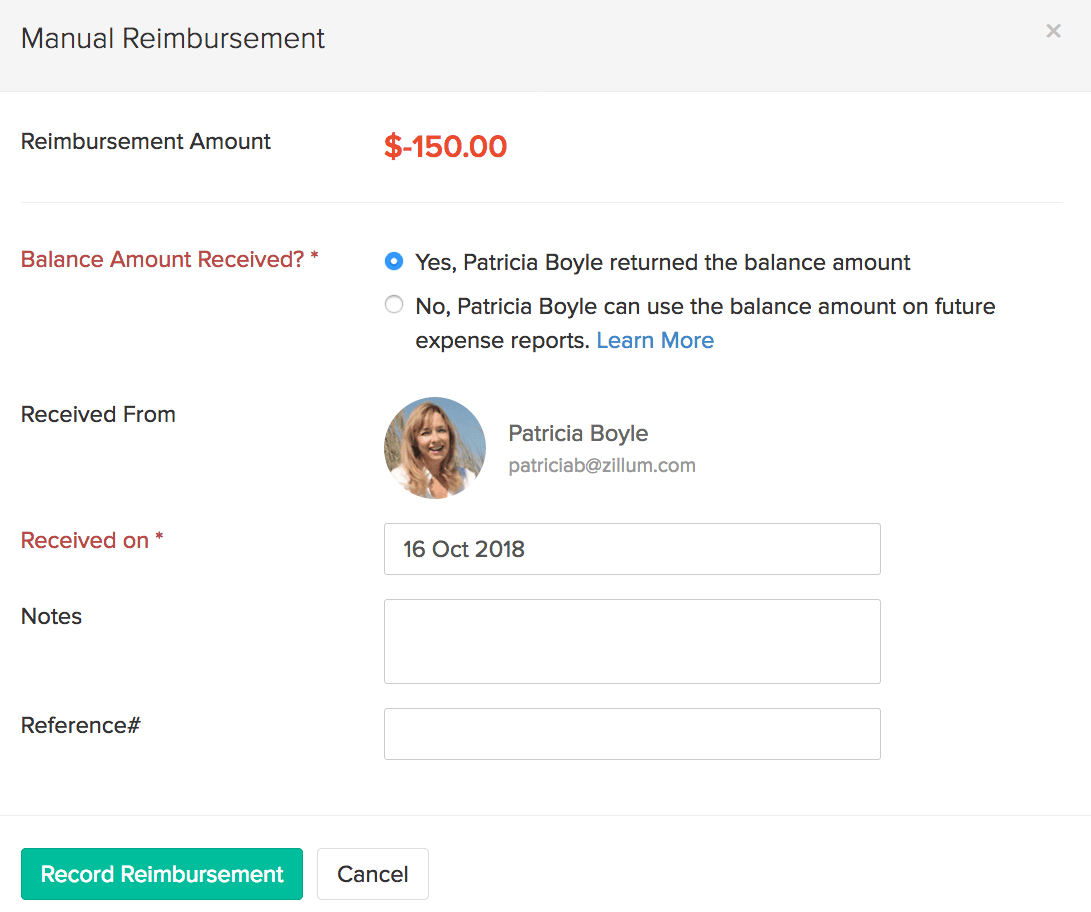Viewport: 1091px width, 912px height.
Task: Click the $-150.00 reimbursement amount
Action: click(445, 147)
